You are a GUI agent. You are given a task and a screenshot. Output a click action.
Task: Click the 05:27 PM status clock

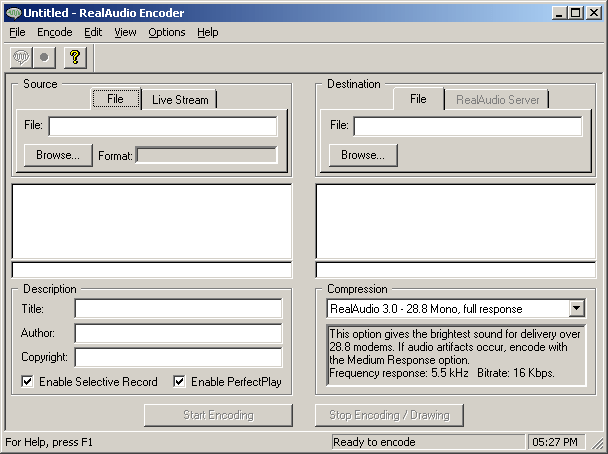tap(554, 442)
